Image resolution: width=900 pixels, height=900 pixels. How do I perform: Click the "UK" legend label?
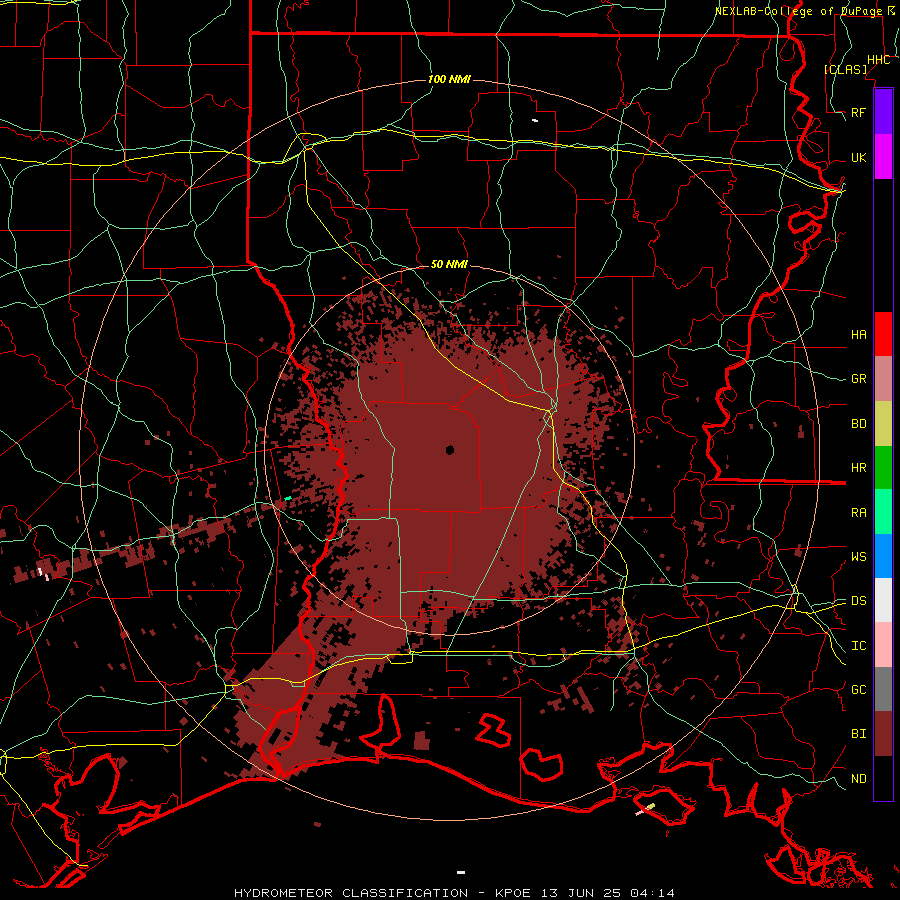(859, 158)
